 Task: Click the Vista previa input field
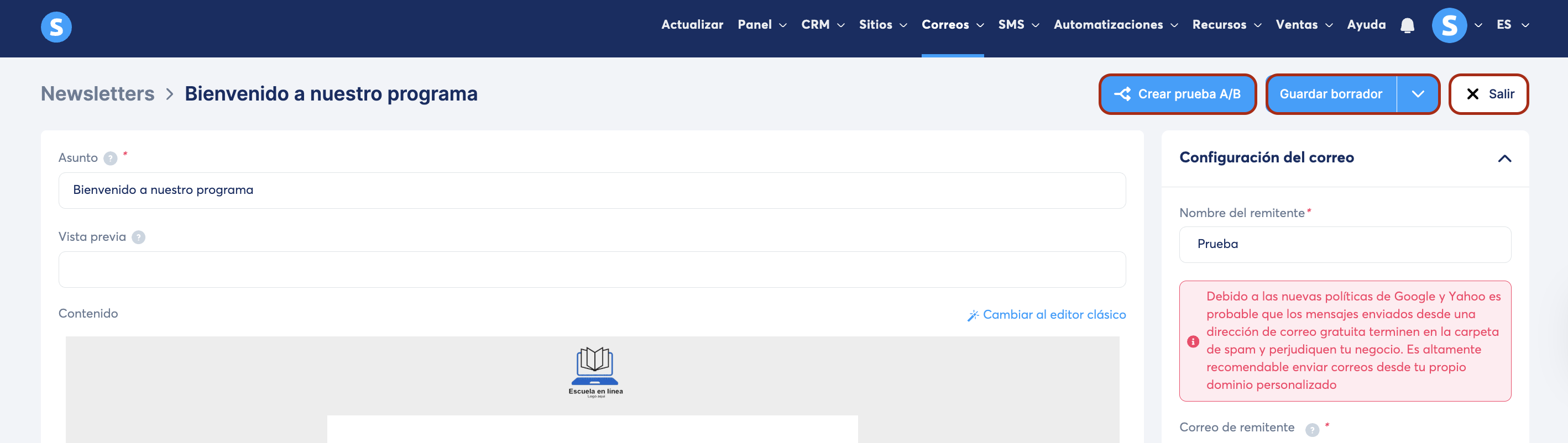[x=592, y=269]
